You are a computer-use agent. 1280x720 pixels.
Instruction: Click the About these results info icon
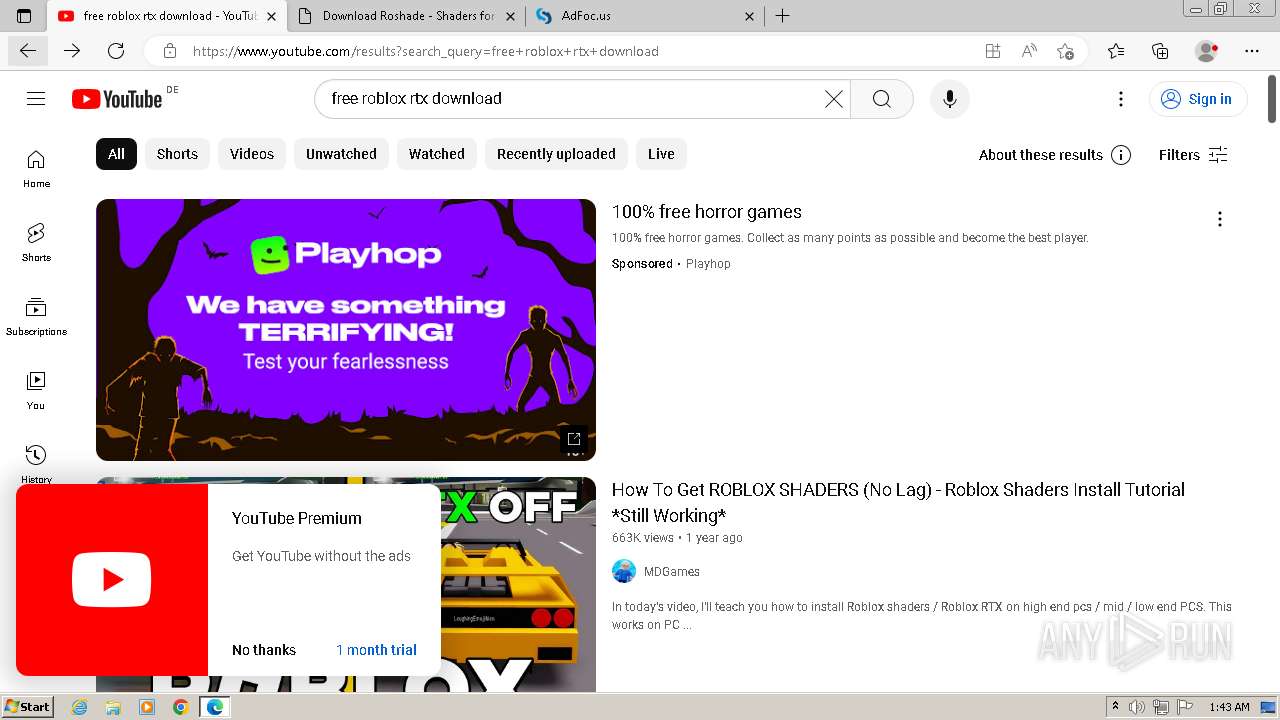click(1121, 154)
